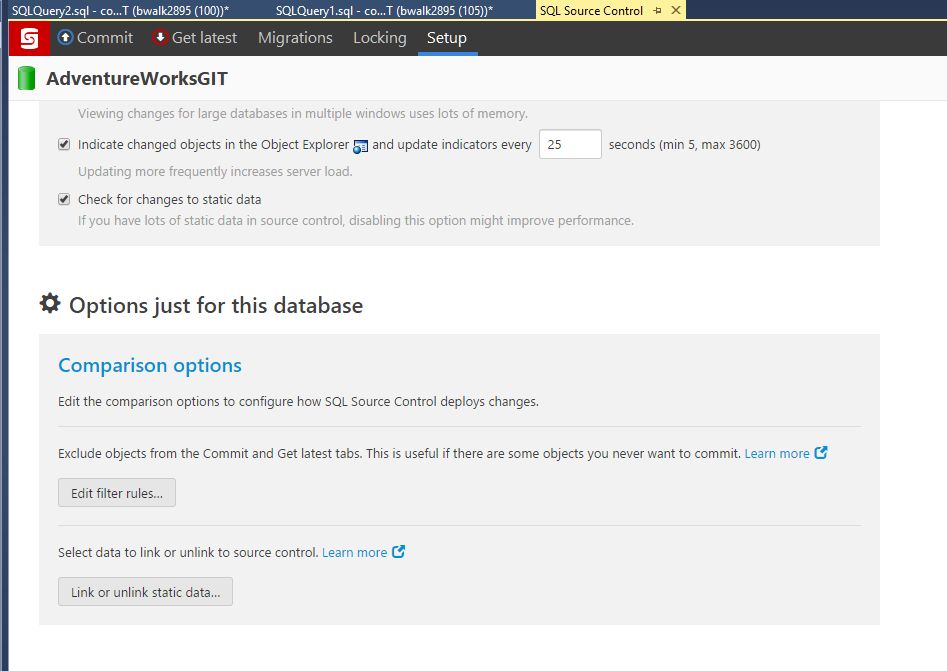The width and height of the screenshot is (947, 671).
Task: Click the Object Explorer indicator icon
Action: pos(361,146)
